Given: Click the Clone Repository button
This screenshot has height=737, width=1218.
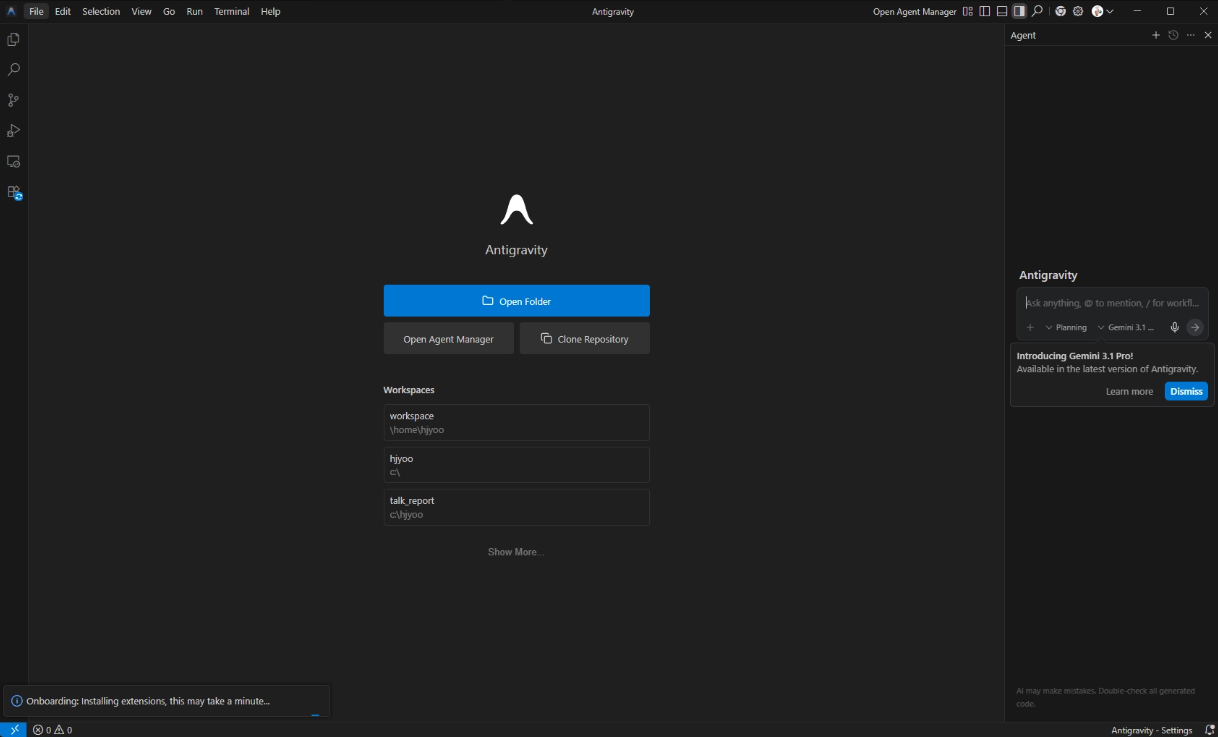Looking at the screenshot, I should [x=585, y=339].
